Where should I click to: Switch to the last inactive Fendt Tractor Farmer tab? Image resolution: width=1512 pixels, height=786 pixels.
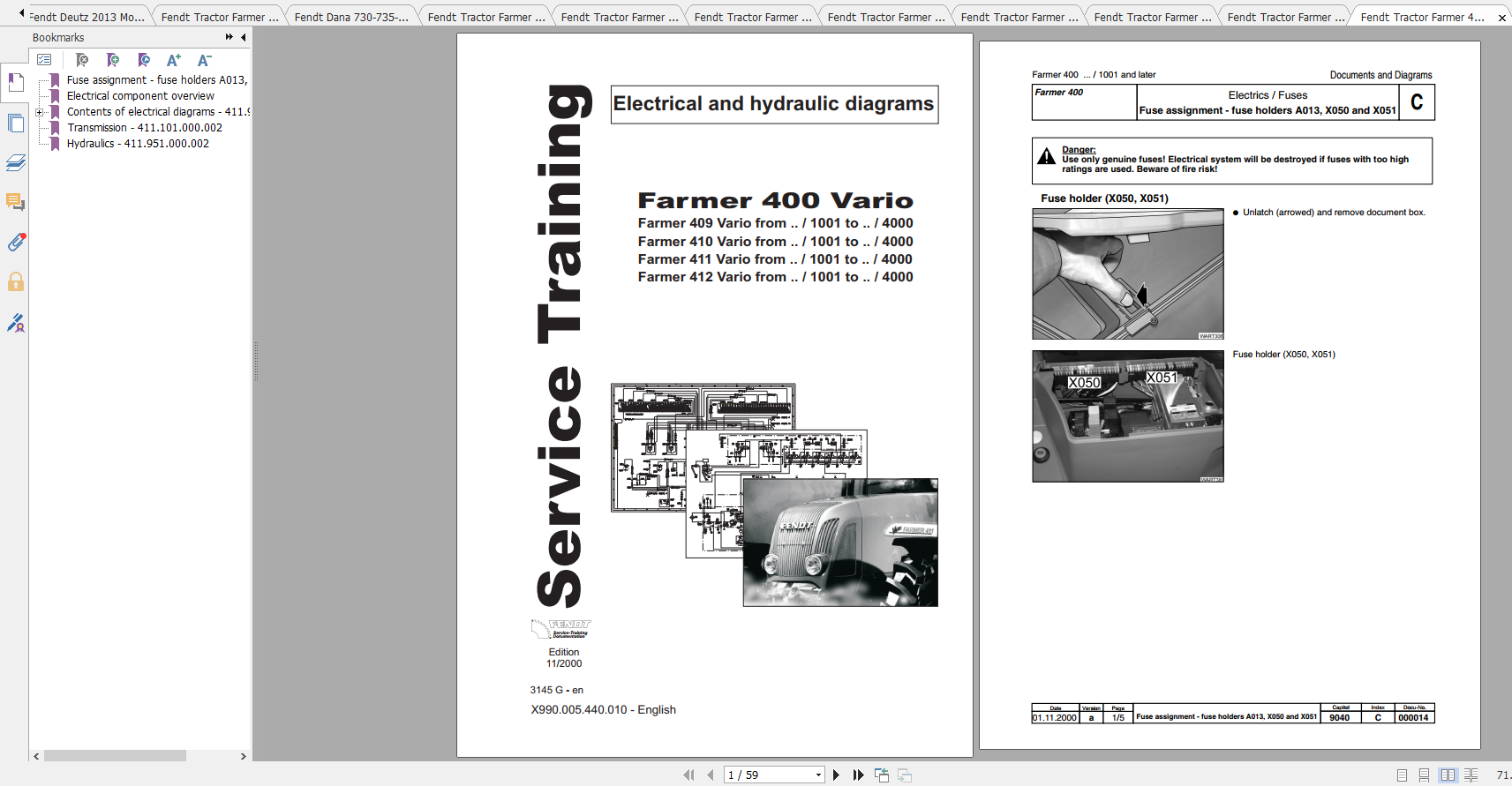pos(1285,17)
